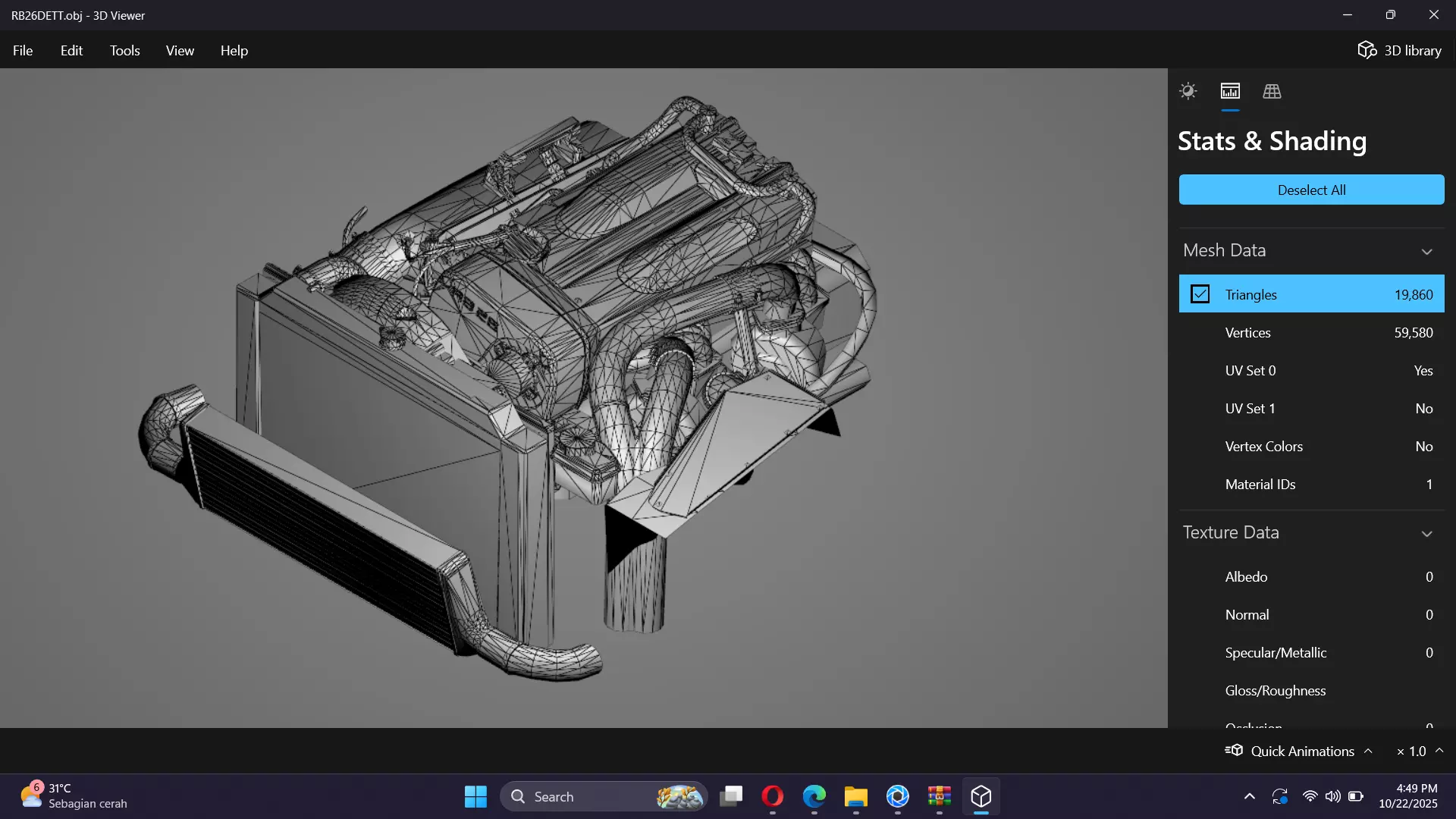Select the Vertices row
Image resolution: width=1456 pixels, height=819 pixels.
pos(1311,332)
